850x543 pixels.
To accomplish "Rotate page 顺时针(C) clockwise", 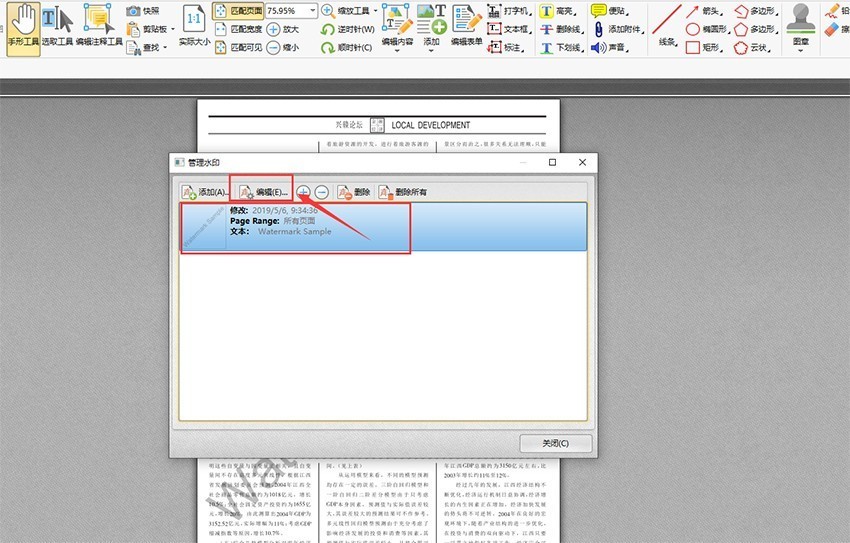I will tap(346, 48).
